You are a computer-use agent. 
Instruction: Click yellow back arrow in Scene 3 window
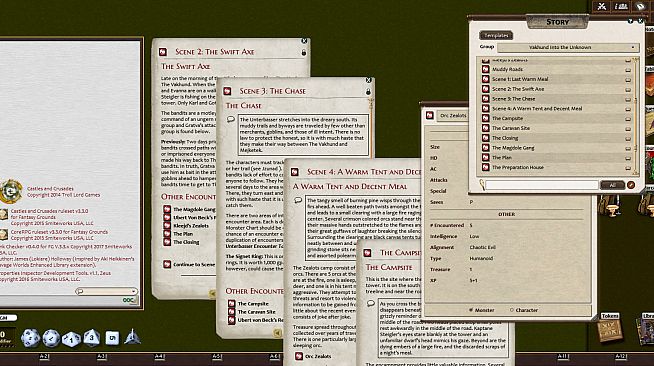tap(277, 332)
